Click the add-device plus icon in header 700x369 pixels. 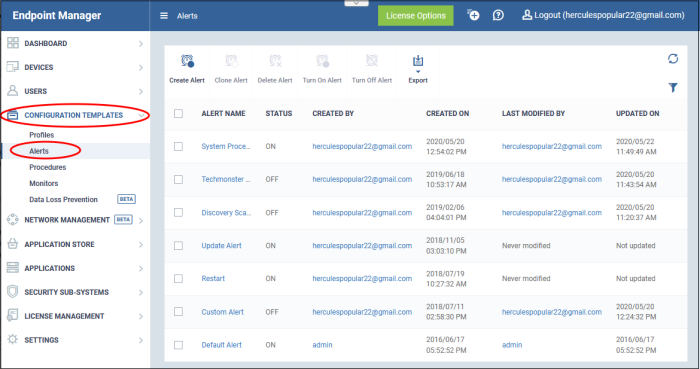point(473,15)
